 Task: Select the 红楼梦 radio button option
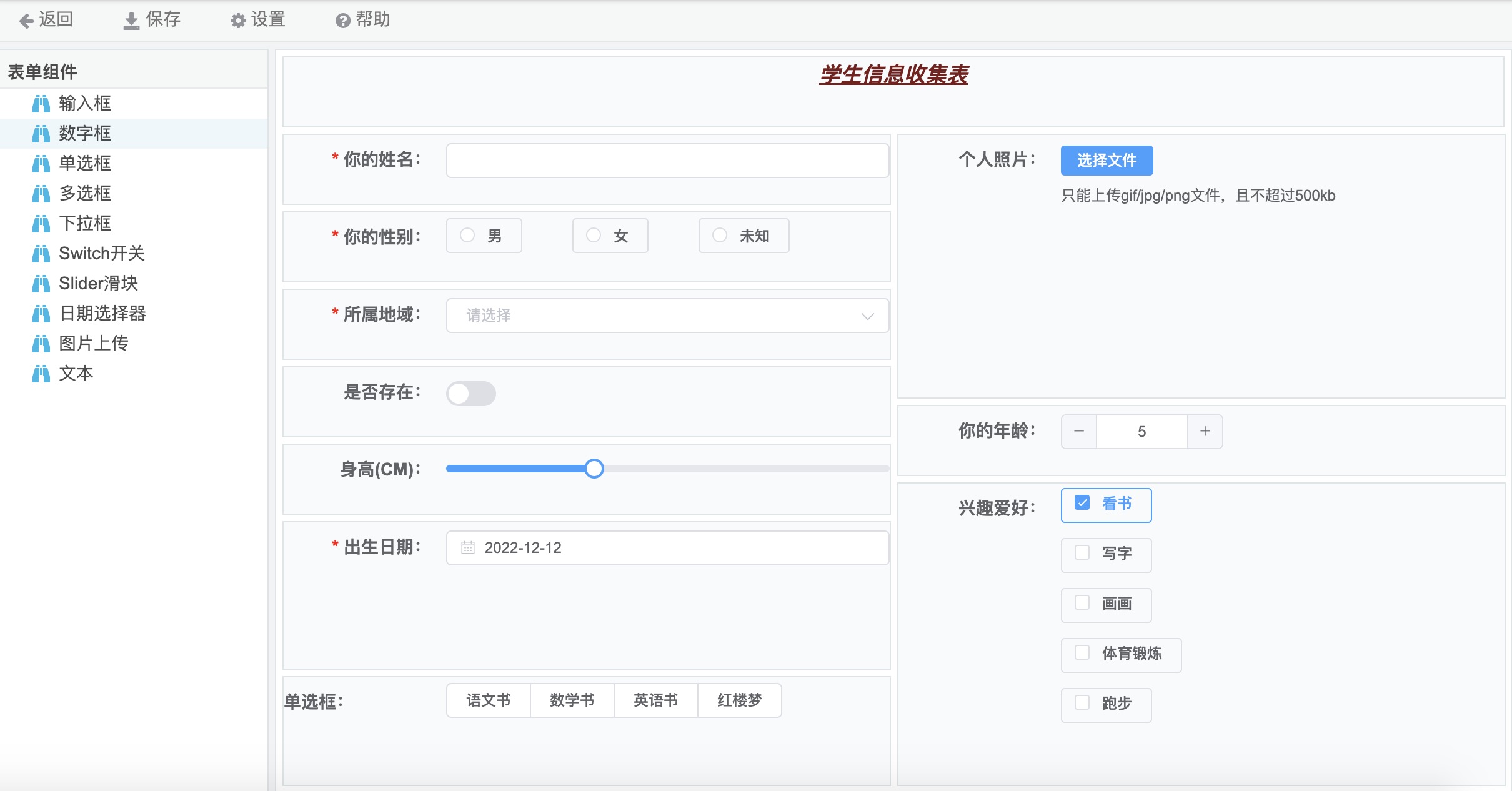click(739, 700)
